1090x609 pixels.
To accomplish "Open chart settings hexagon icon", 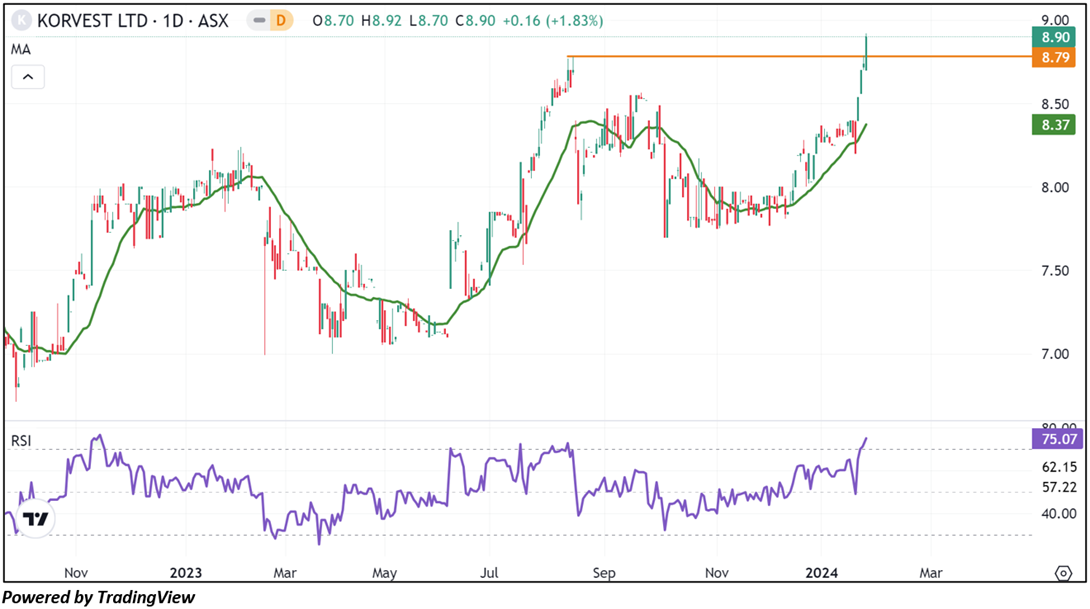I will [1063, 574].
